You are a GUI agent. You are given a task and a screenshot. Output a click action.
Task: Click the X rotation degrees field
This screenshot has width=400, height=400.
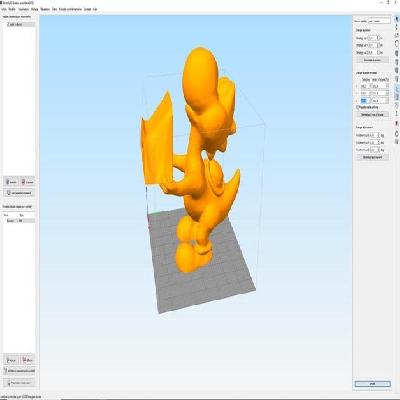pyautogui.click(x=375, y=135)
